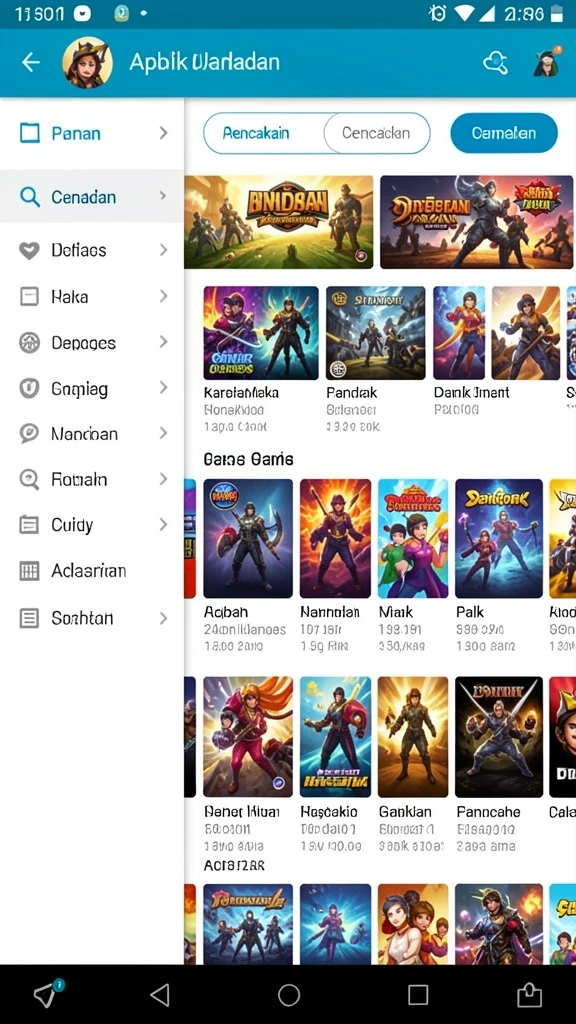The image size is (576, 1024).
Task: Open the Pandrak game title link
Action: coord(351,393)
